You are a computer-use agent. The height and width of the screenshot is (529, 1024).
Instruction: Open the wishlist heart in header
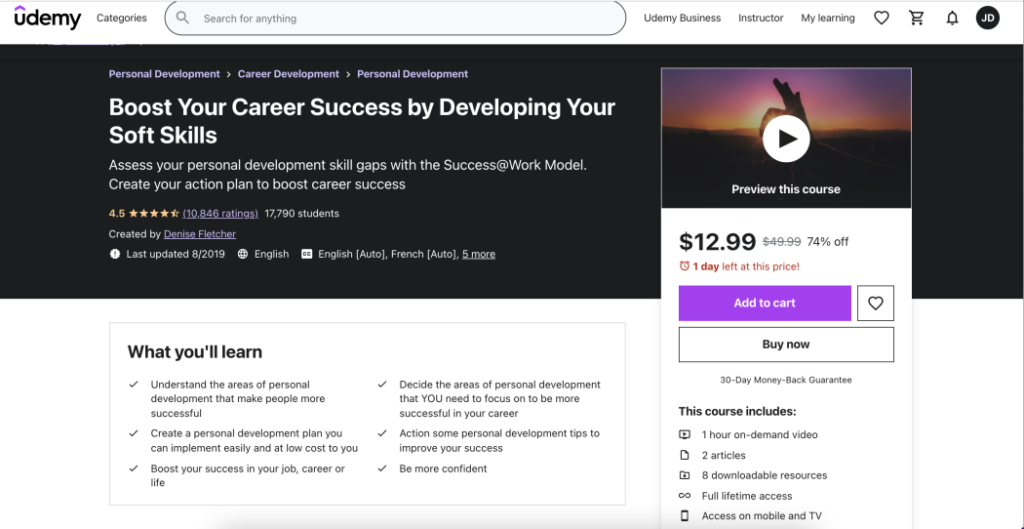pos(881,18)
